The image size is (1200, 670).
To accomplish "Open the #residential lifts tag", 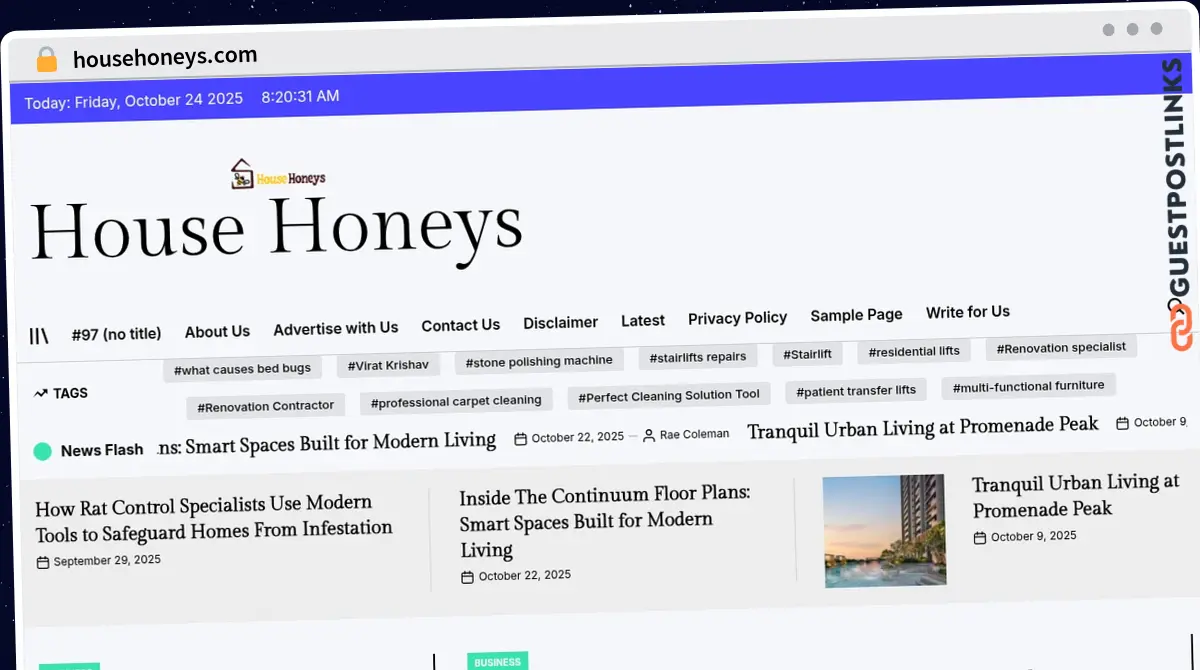I will coord(914,352).
